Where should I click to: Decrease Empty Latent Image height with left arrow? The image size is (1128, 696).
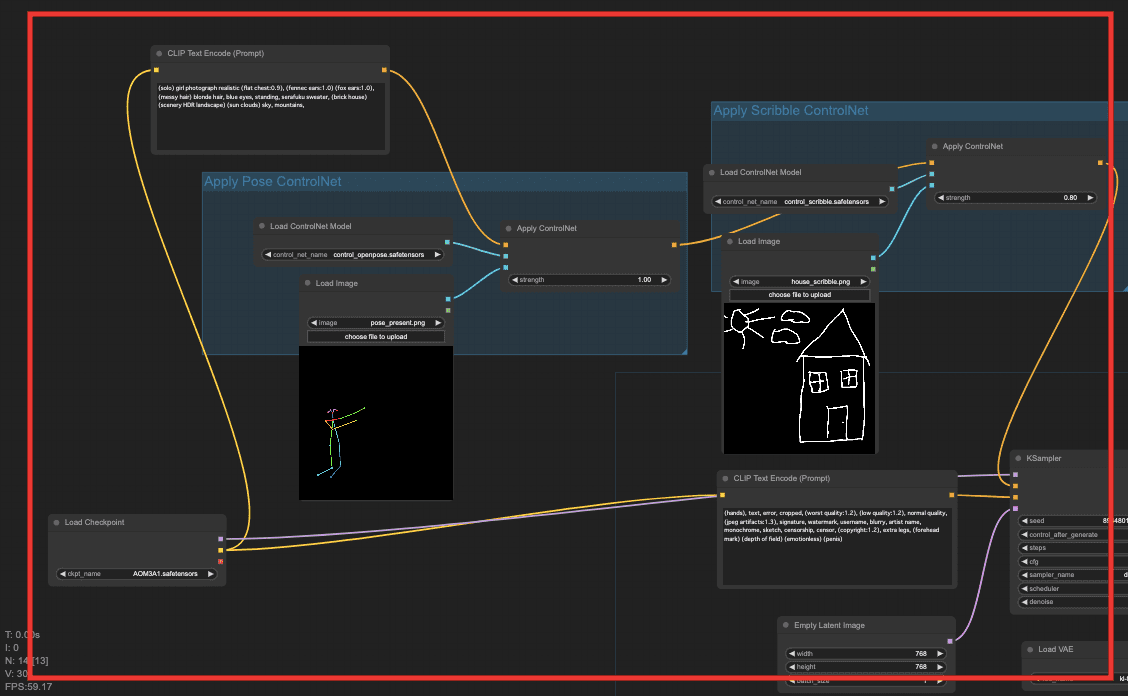tap(792, 667)
